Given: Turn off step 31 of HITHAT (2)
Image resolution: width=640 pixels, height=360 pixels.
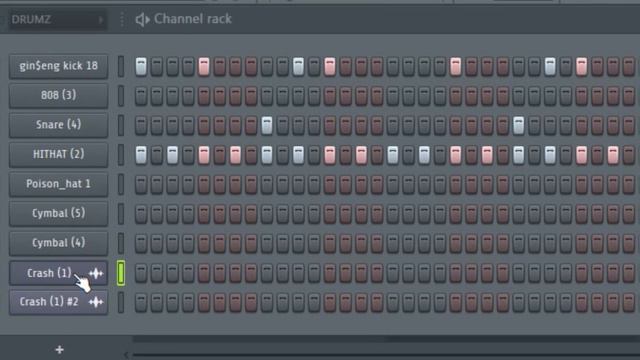Looking at the screenshot, I should 613,155.
